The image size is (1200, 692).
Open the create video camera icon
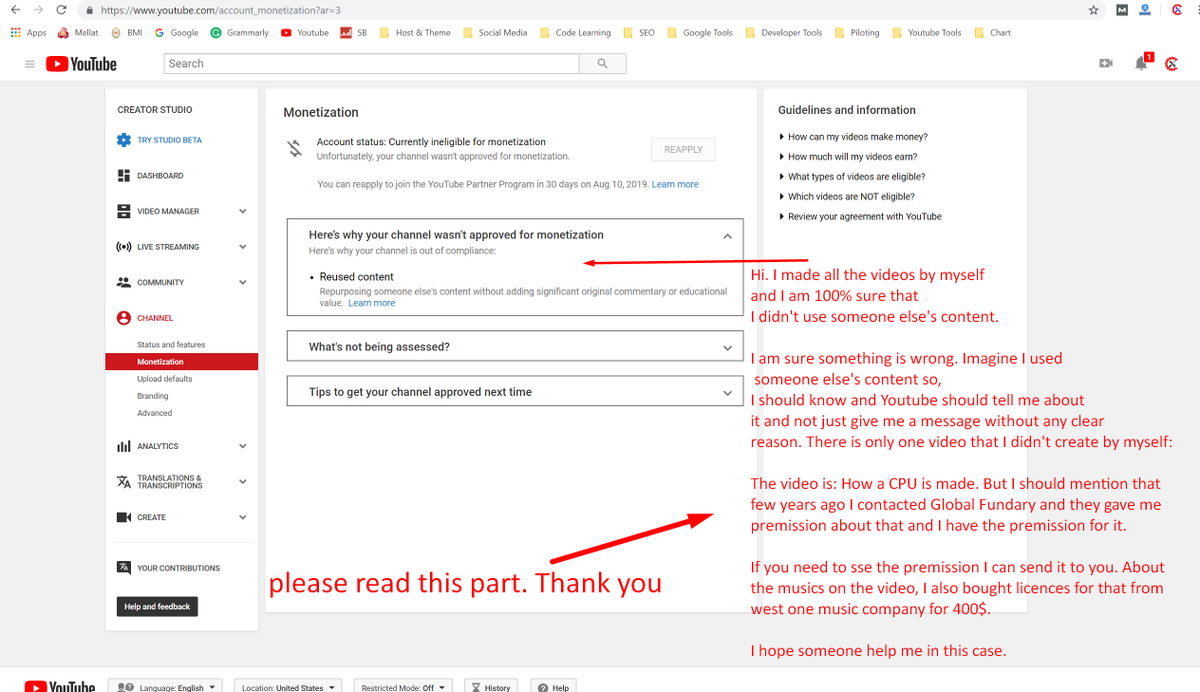1106,63
